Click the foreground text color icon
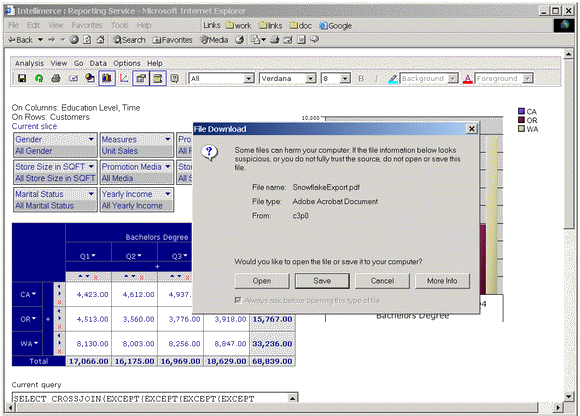Screen dimensions: 580x416 [468, 78]
